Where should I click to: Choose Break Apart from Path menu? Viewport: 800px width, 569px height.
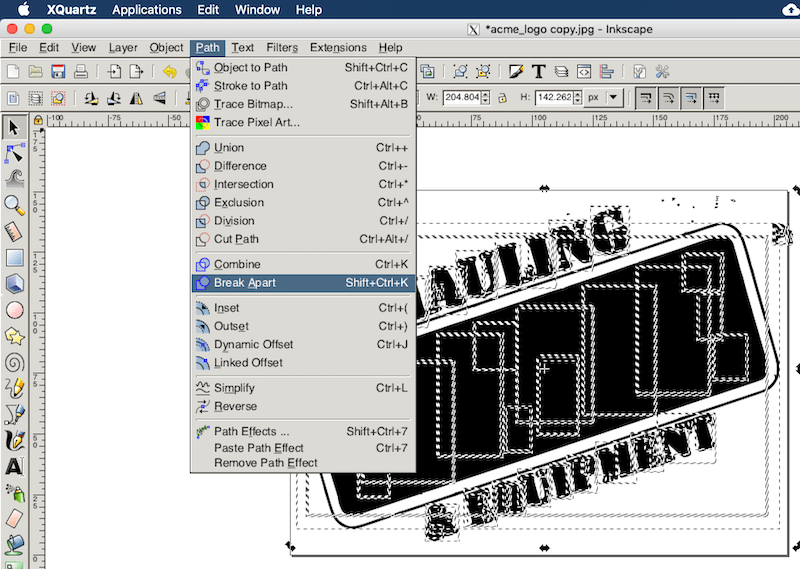coord(303,283)
